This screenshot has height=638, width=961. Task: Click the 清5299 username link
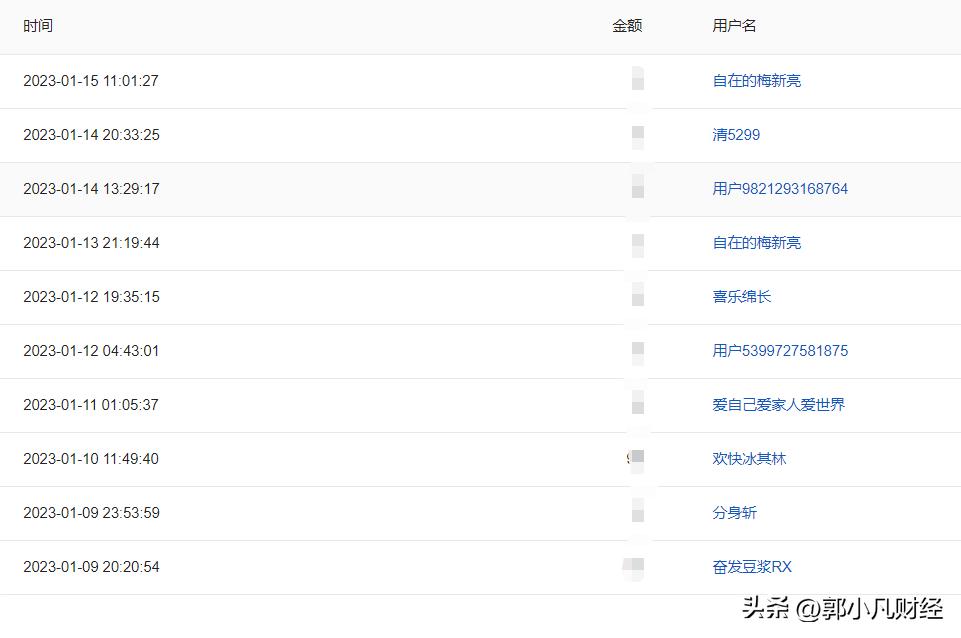[736, 135]
